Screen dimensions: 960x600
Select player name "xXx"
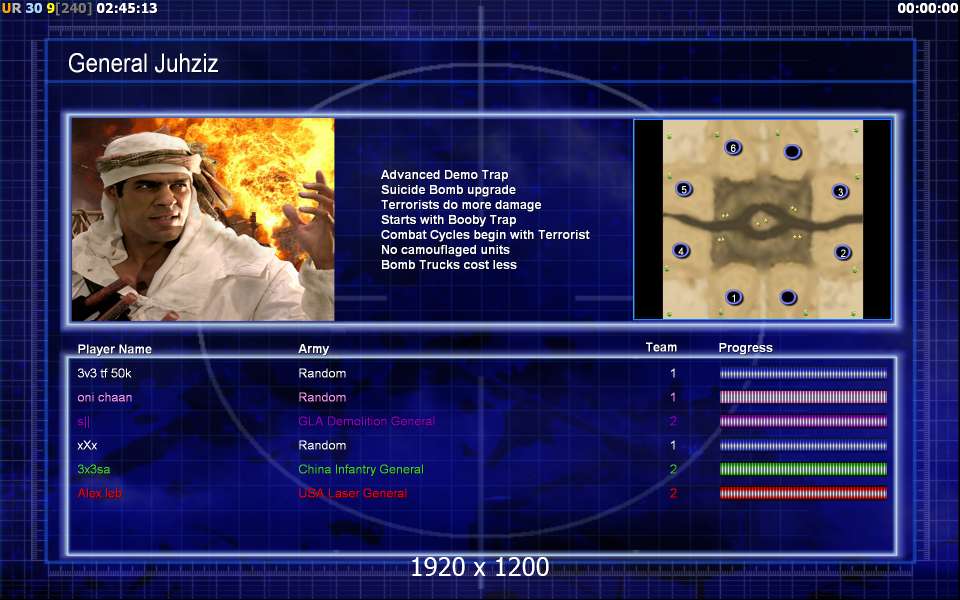pos(87,445)
